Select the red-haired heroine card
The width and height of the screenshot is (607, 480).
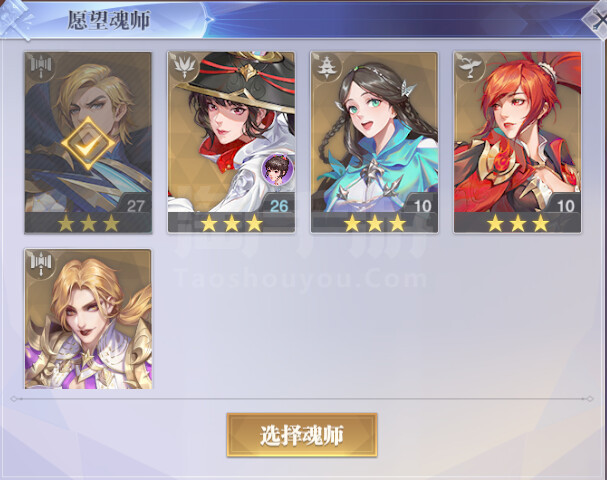pyautogui.click(x=518, y=142)
